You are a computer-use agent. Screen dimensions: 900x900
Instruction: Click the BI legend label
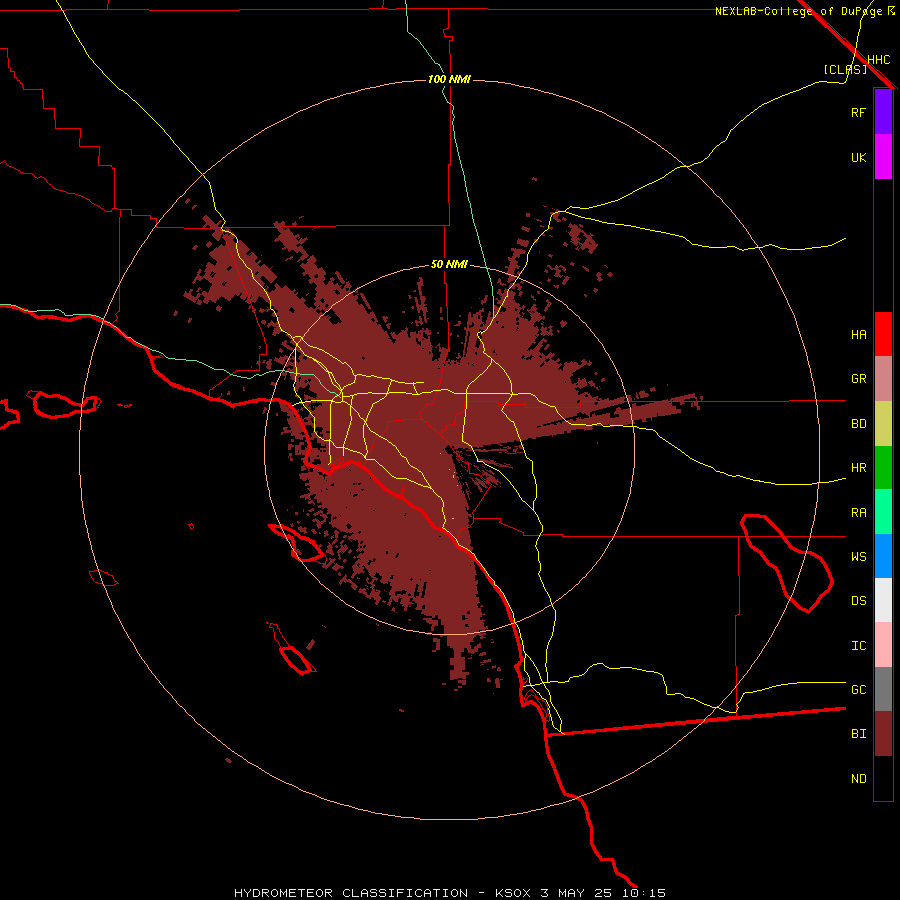tap(858, 734)
